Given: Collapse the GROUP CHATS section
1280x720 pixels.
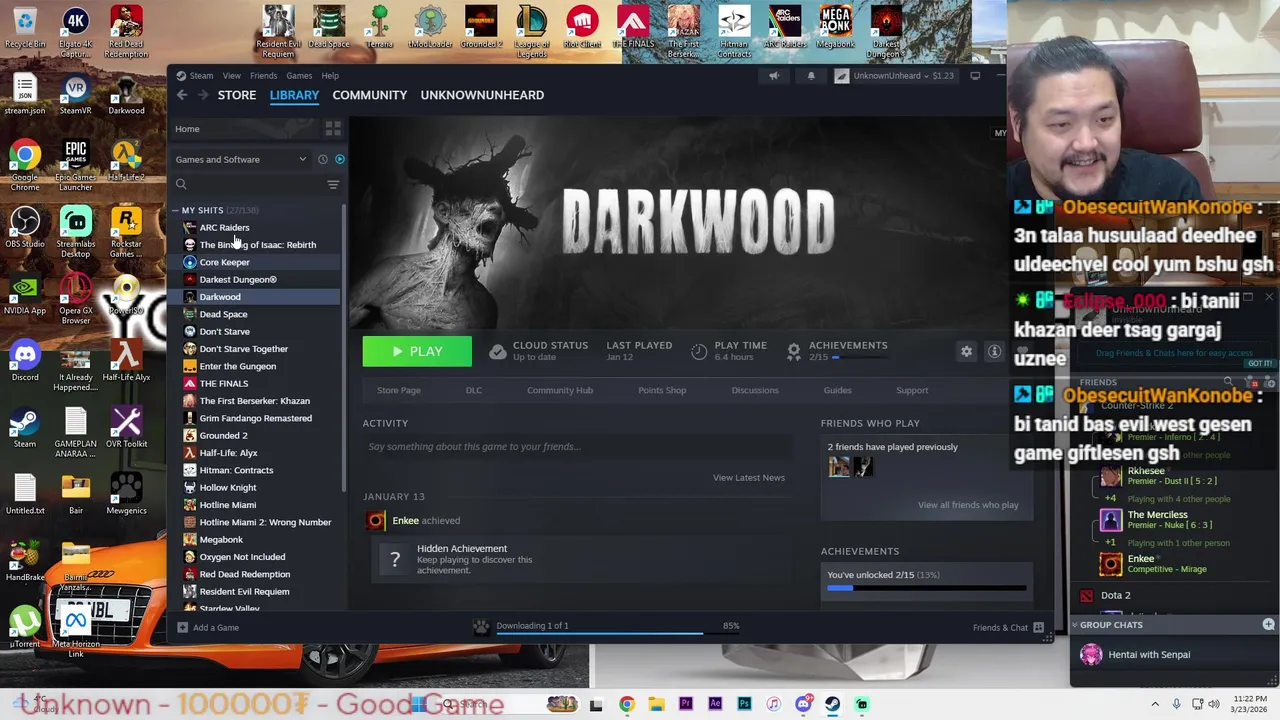Looking at the screenshot, I should [x=1075, y=625].
